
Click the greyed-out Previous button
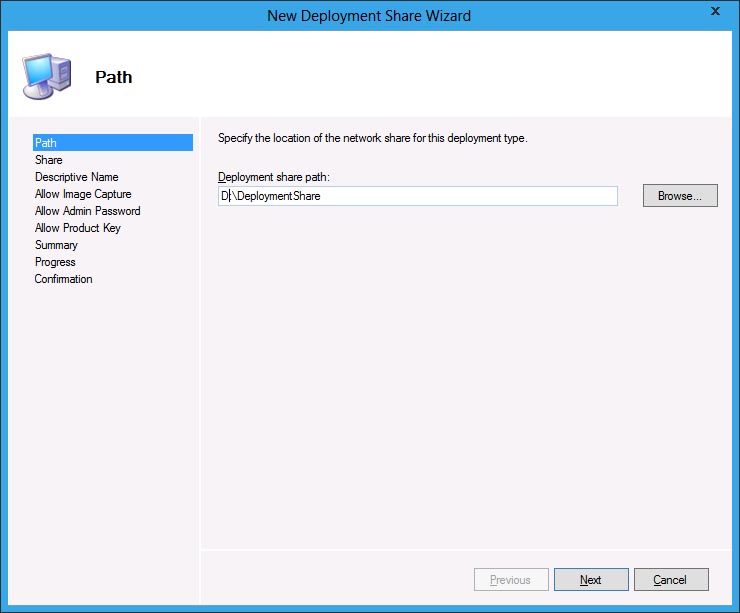click(510, 580)
